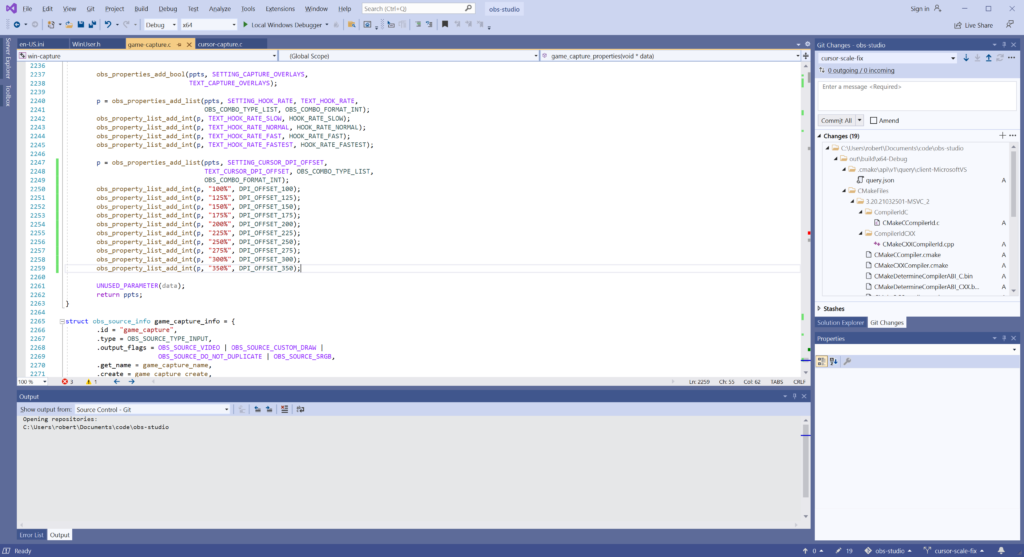The image size is (1024, 557).
Task: Toggle word wrap in Output panel
Action: (x=300, y=409)
